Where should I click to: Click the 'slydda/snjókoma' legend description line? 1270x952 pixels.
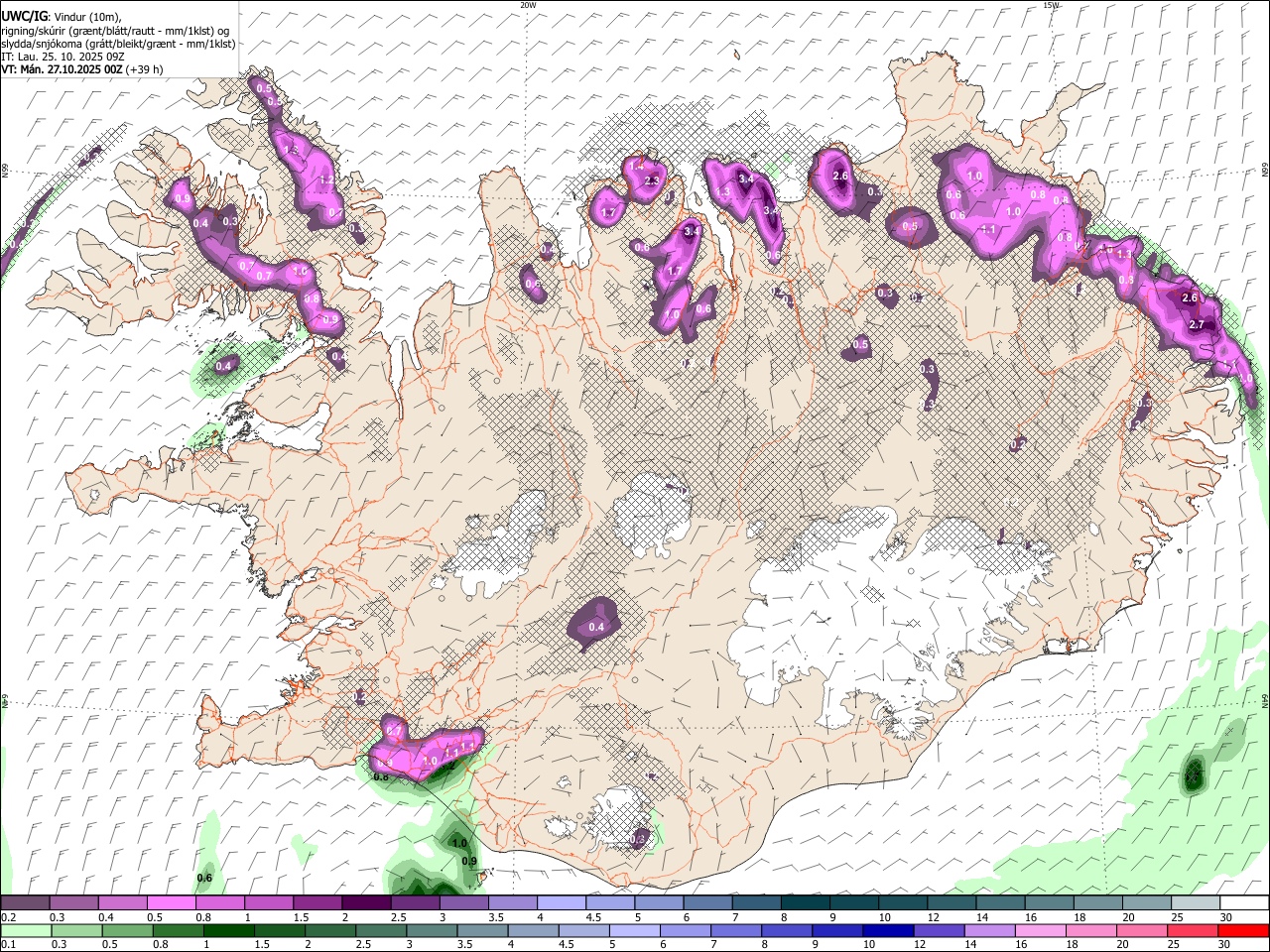[x=118, y=44]
